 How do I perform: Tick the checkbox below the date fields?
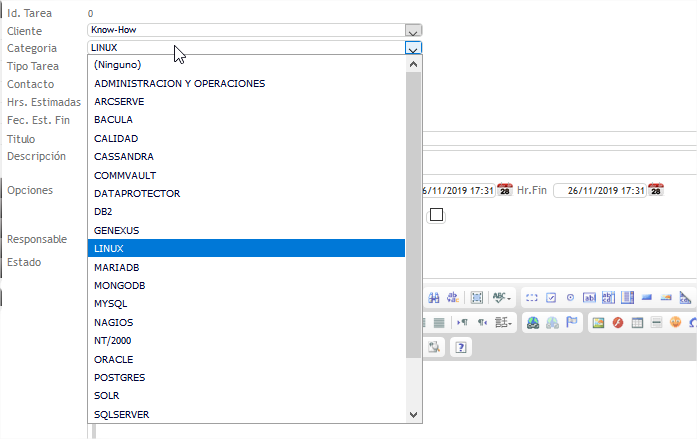(436, 215)
